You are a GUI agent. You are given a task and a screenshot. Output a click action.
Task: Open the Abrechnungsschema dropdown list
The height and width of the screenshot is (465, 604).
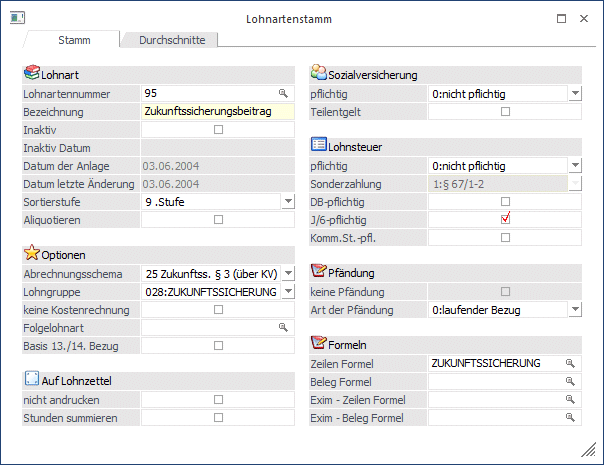(287, 273)
